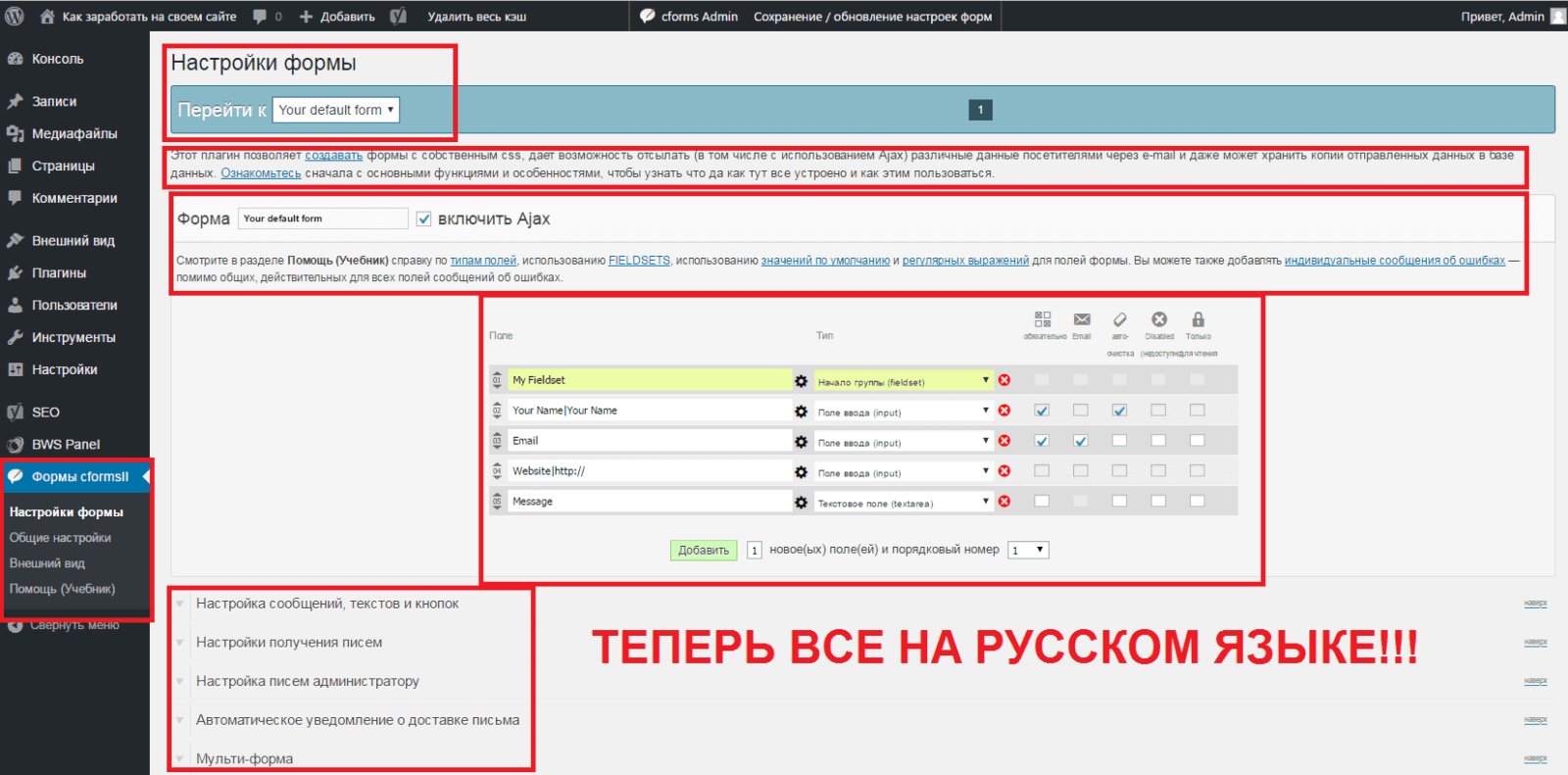Screen dimensions: 1568x775
Task: Open type dropdown for Message field
Action: pyautogui.click(x=904, y=503)
